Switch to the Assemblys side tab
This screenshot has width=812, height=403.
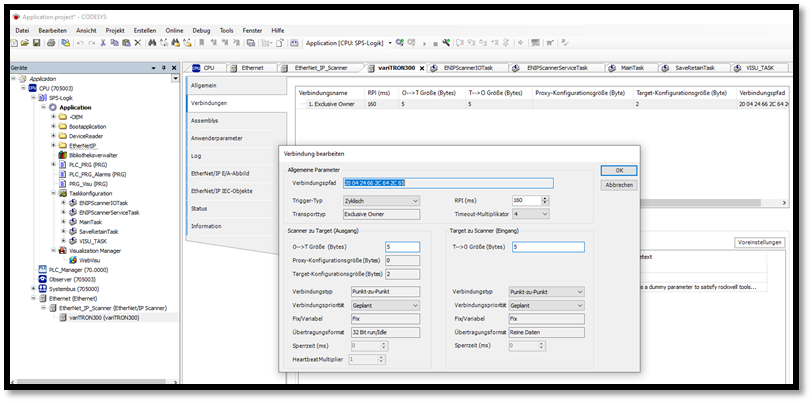204,120
